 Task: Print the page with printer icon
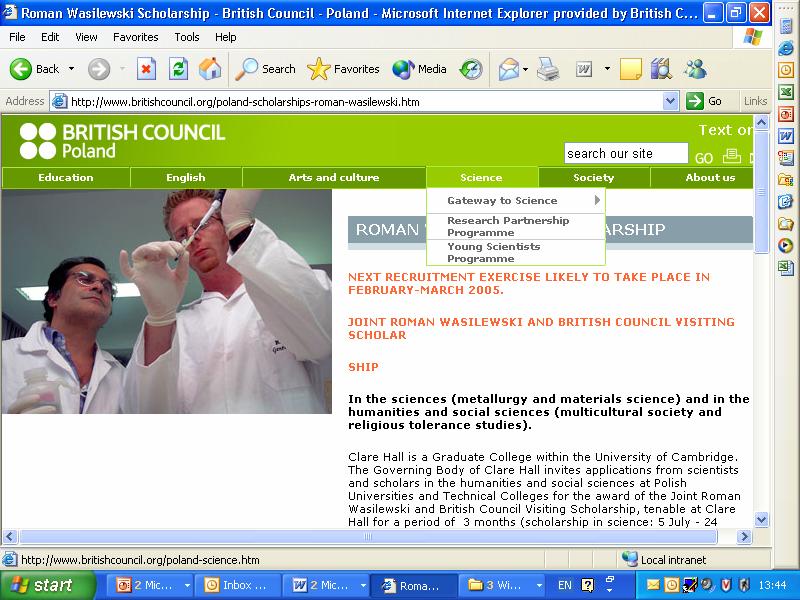pyautogui.click(x=548, y=69)
